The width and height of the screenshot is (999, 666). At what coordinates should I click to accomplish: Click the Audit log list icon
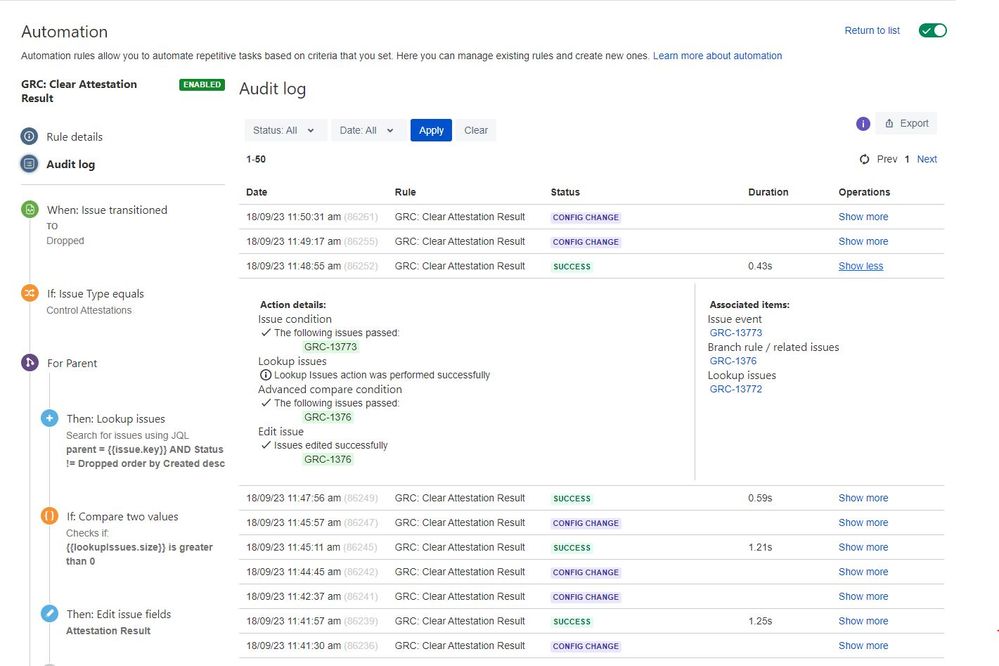pyautogui.click(x=29, y=164)
